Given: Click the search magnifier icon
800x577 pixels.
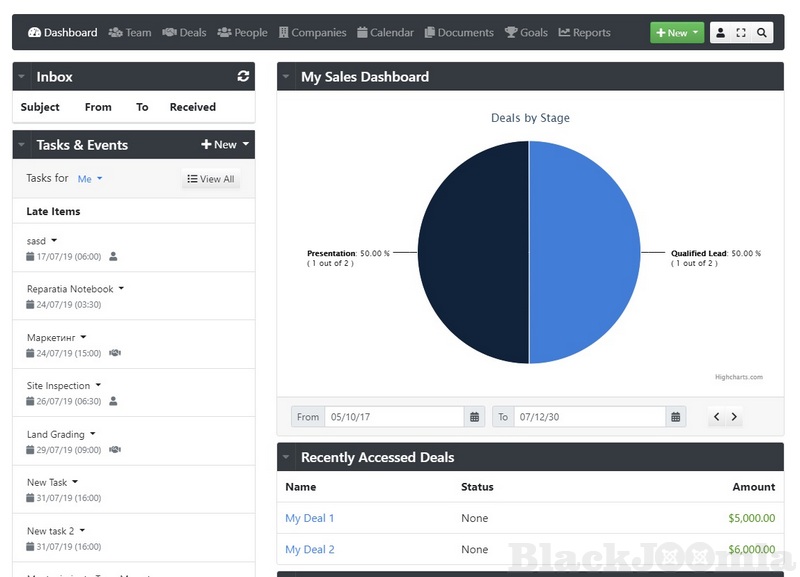Looking at the screenshot, I should [762, 33].
